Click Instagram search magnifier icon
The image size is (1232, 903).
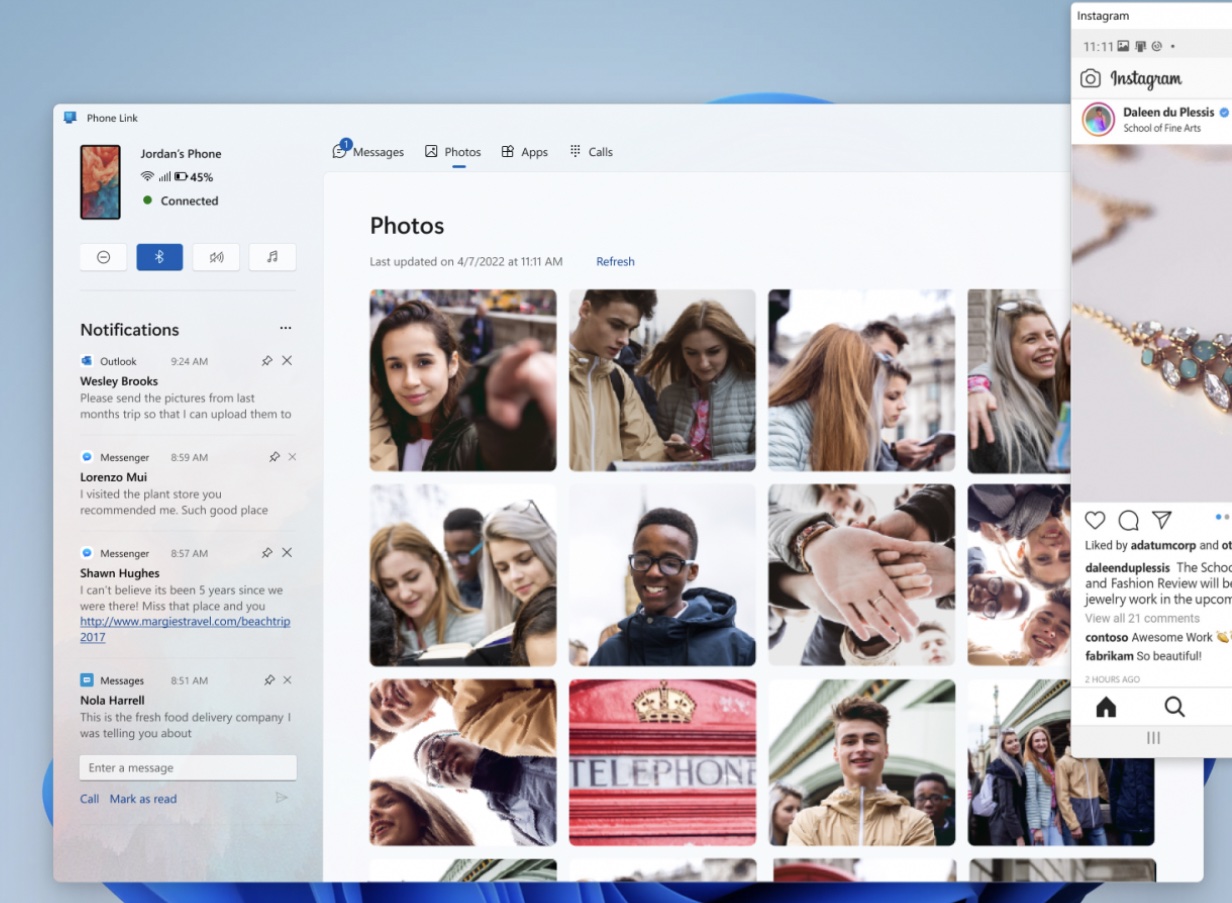click(x=1175, y=707)
